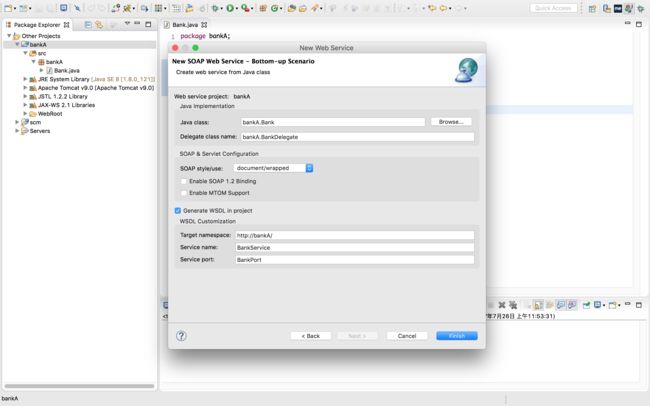Click Remove Launch X in console toolbar
The image size is (650, 406).
click(502, 305)
